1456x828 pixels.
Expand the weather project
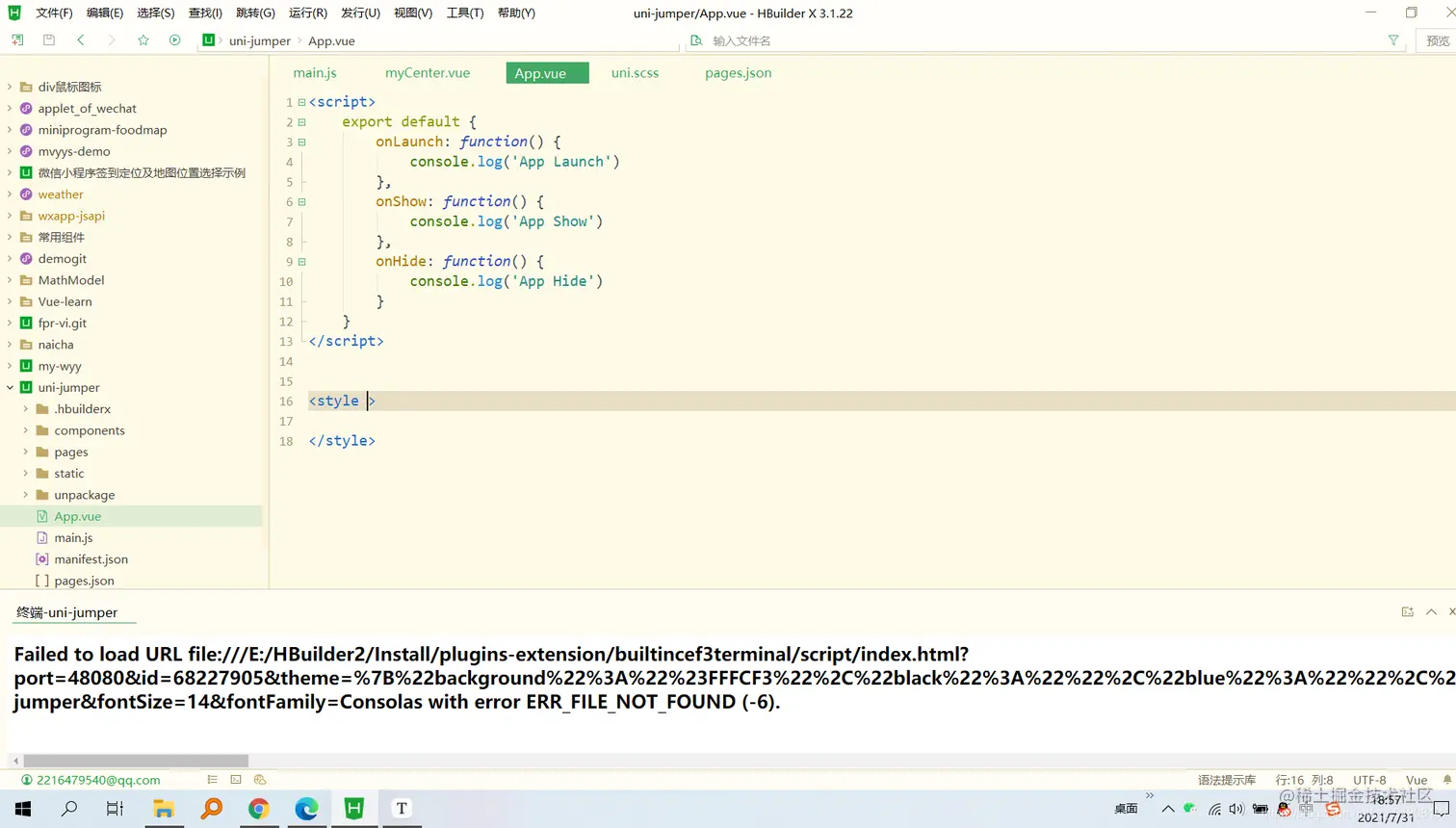point(10,194)
